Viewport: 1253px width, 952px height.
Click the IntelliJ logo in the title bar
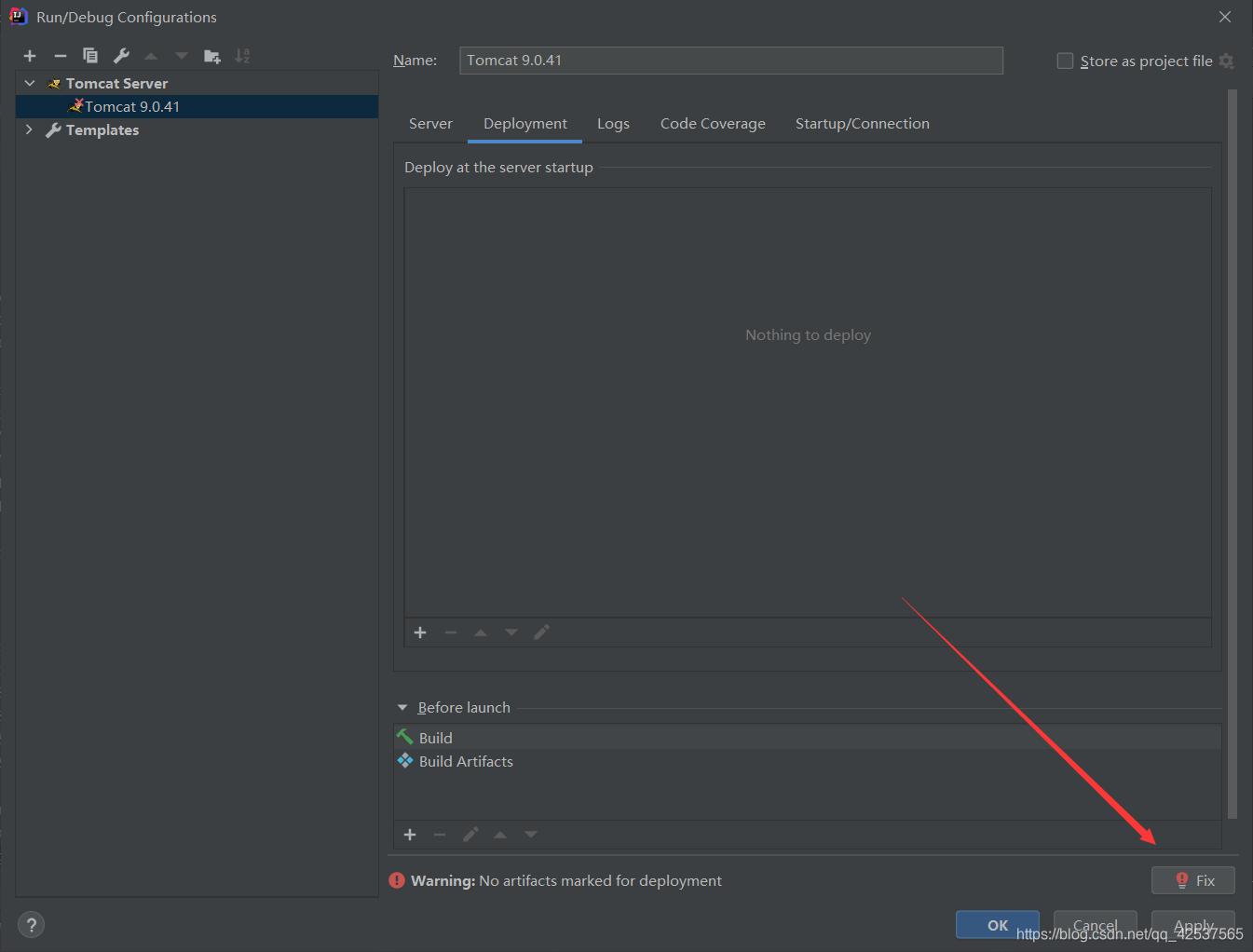(18, 17)
